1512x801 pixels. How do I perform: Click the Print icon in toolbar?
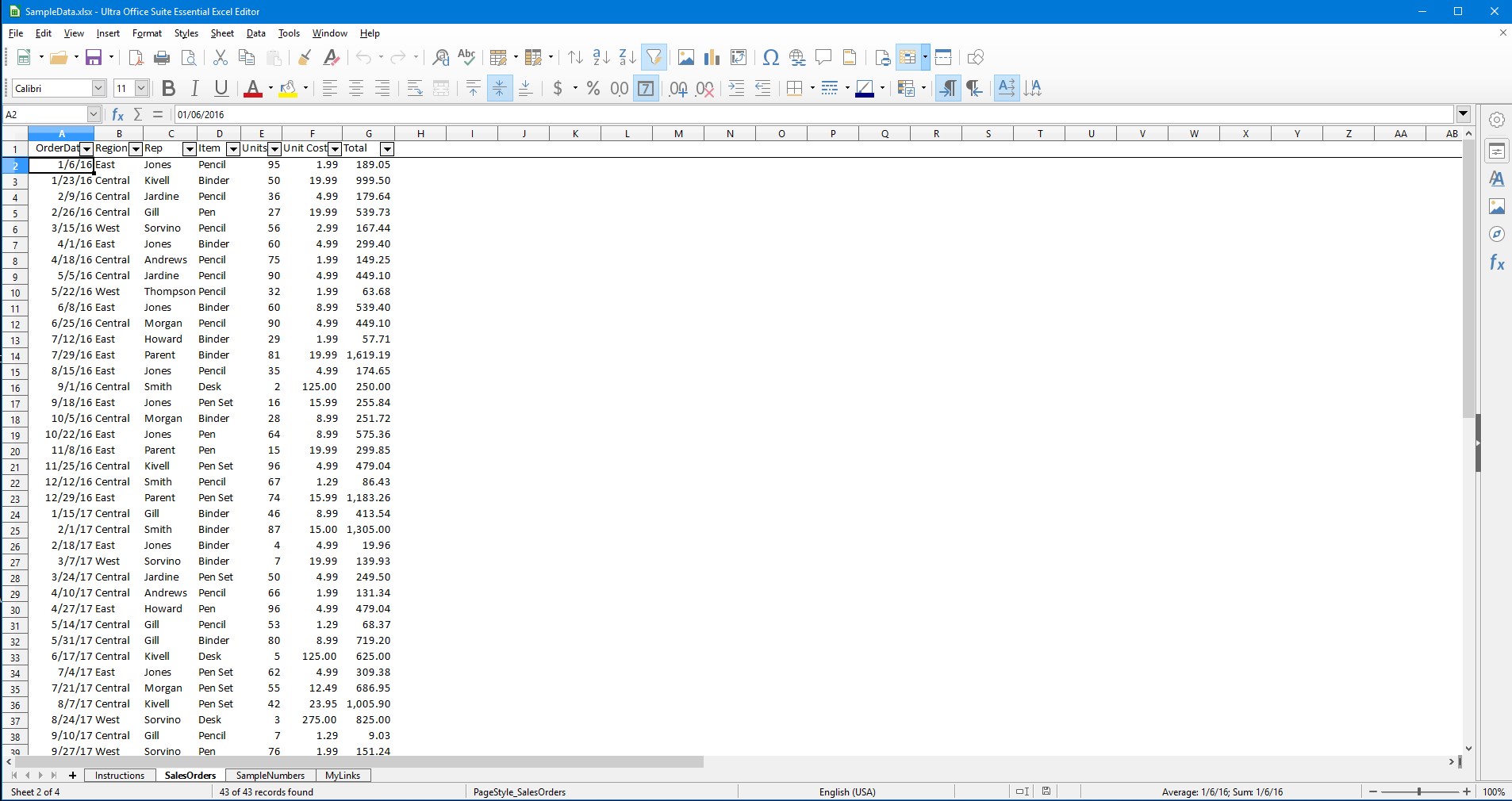click(x=162, y=57)
